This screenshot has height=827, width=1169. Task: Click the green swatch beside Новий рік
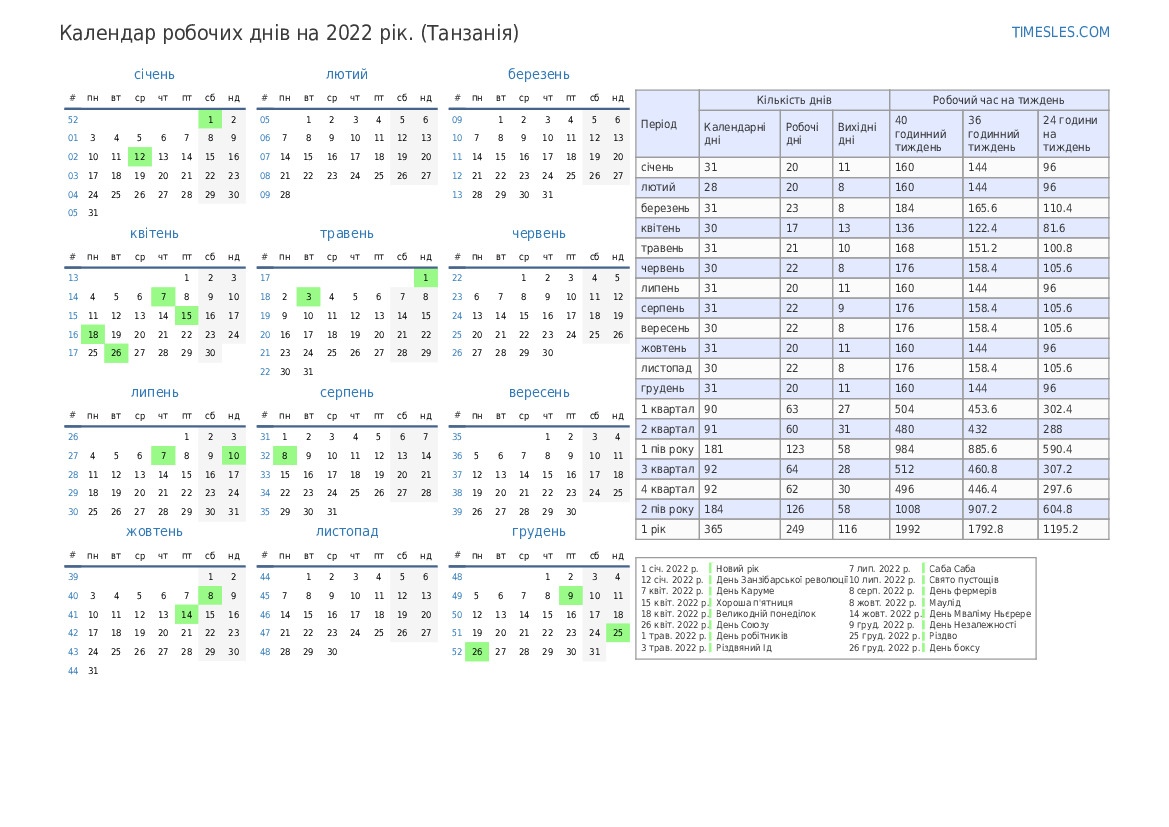click(x=710, y=568)
